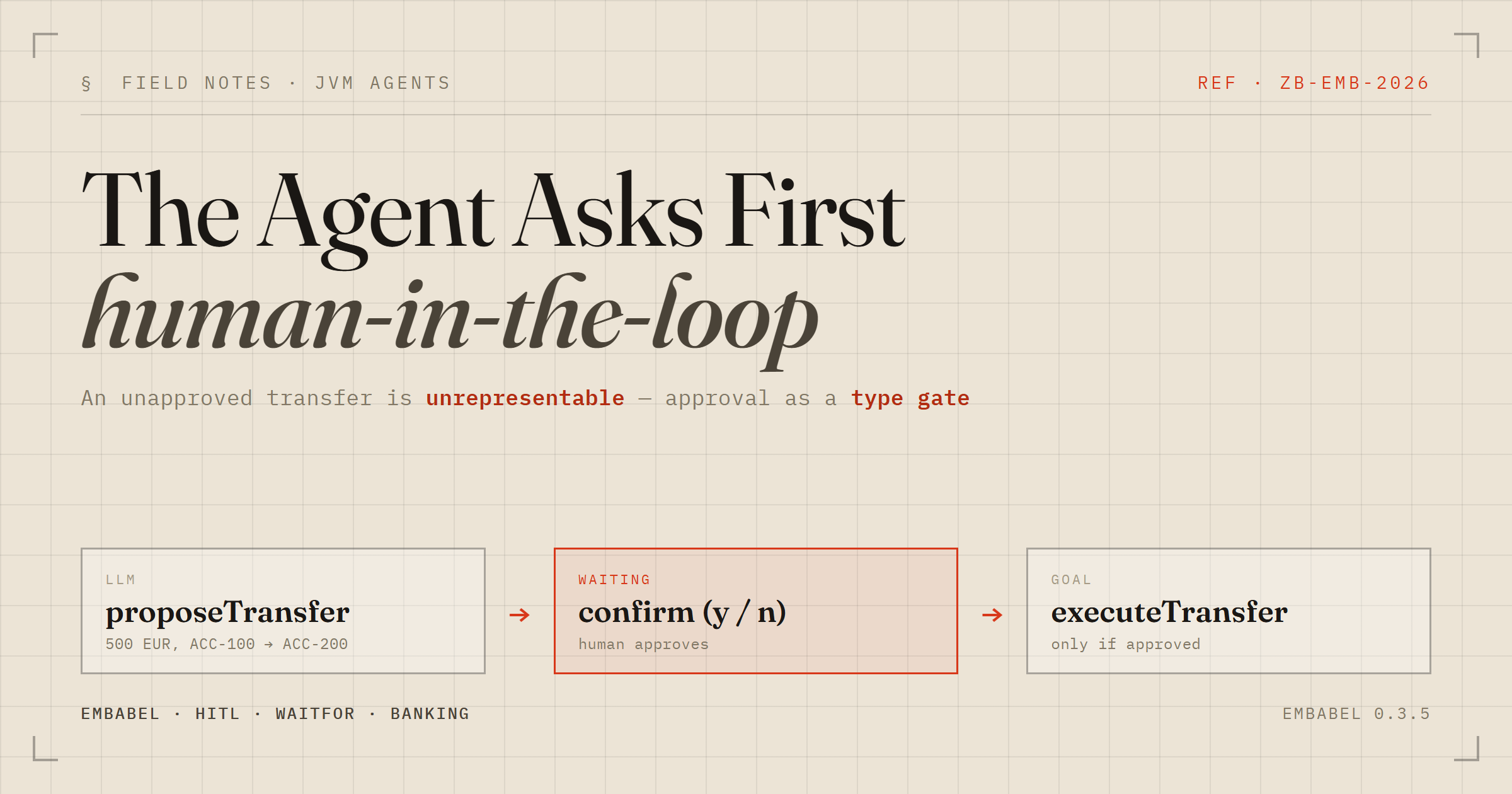Click the "only if approved" caption
Viewport: 1512px width, 794px height.
(1126, 644)
